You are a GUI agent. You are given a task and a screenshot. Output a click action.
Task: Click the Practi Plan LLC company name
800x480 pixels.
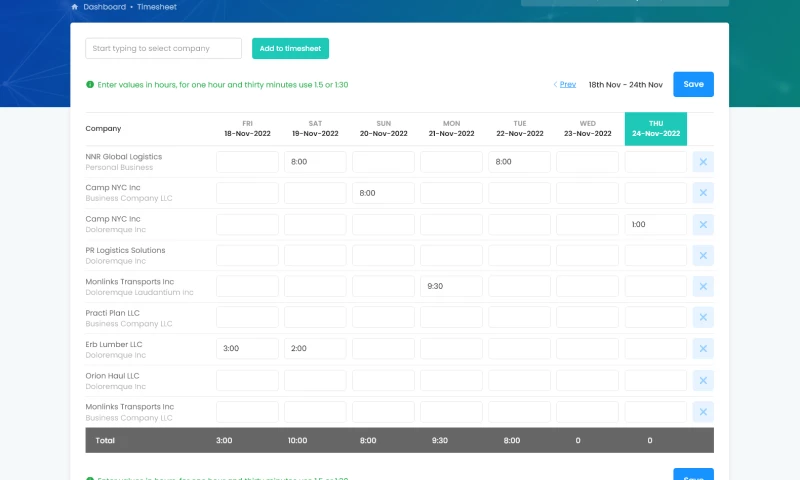point(112,313)
